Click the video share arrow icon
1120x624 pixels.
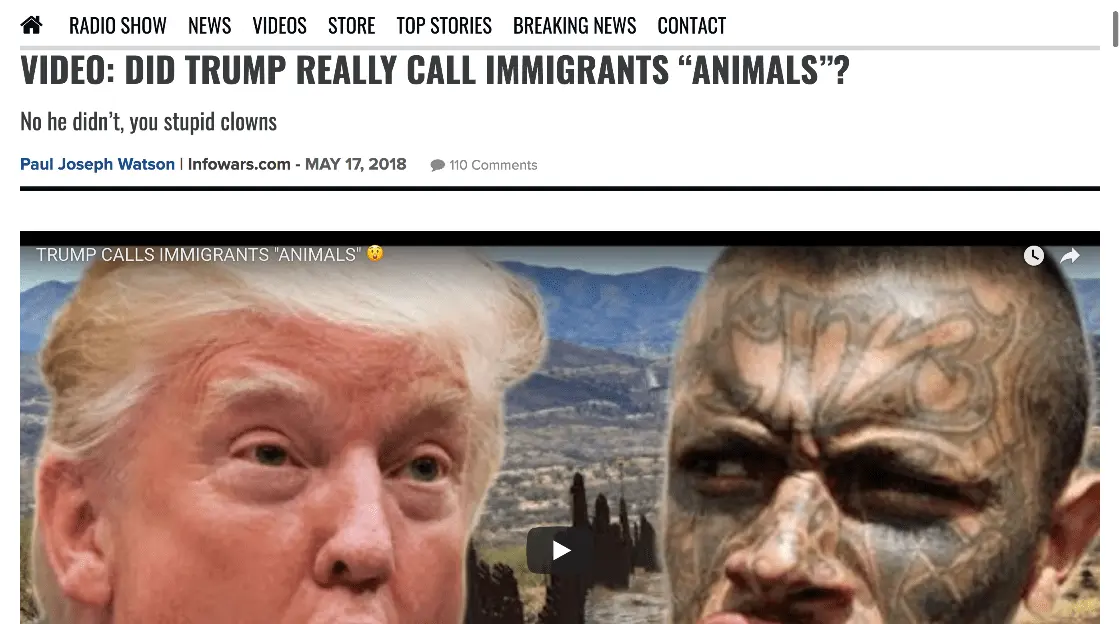point(1069,256)
